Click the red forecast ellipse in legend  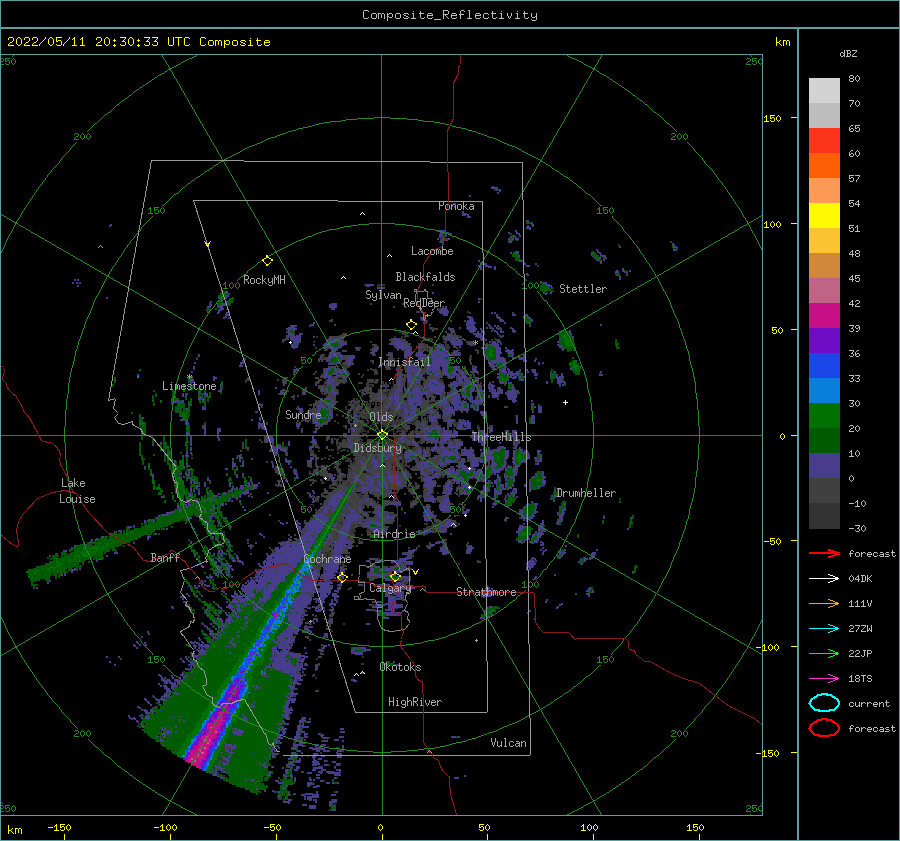[x=824, y=728]
